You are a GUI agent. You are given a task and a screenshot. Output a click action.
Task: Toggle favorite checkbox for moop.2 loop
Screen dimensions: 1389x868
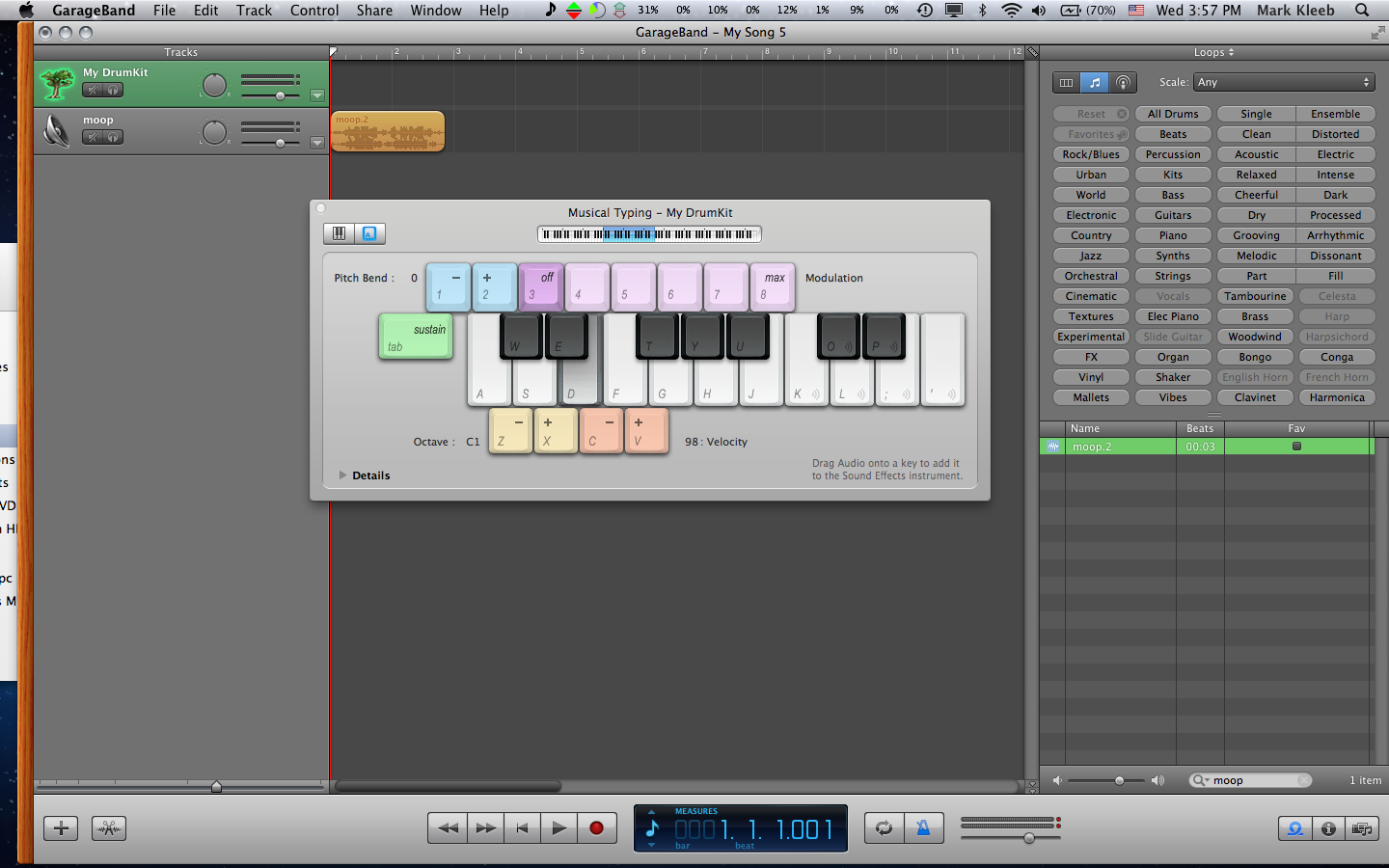click(1296, 447)
